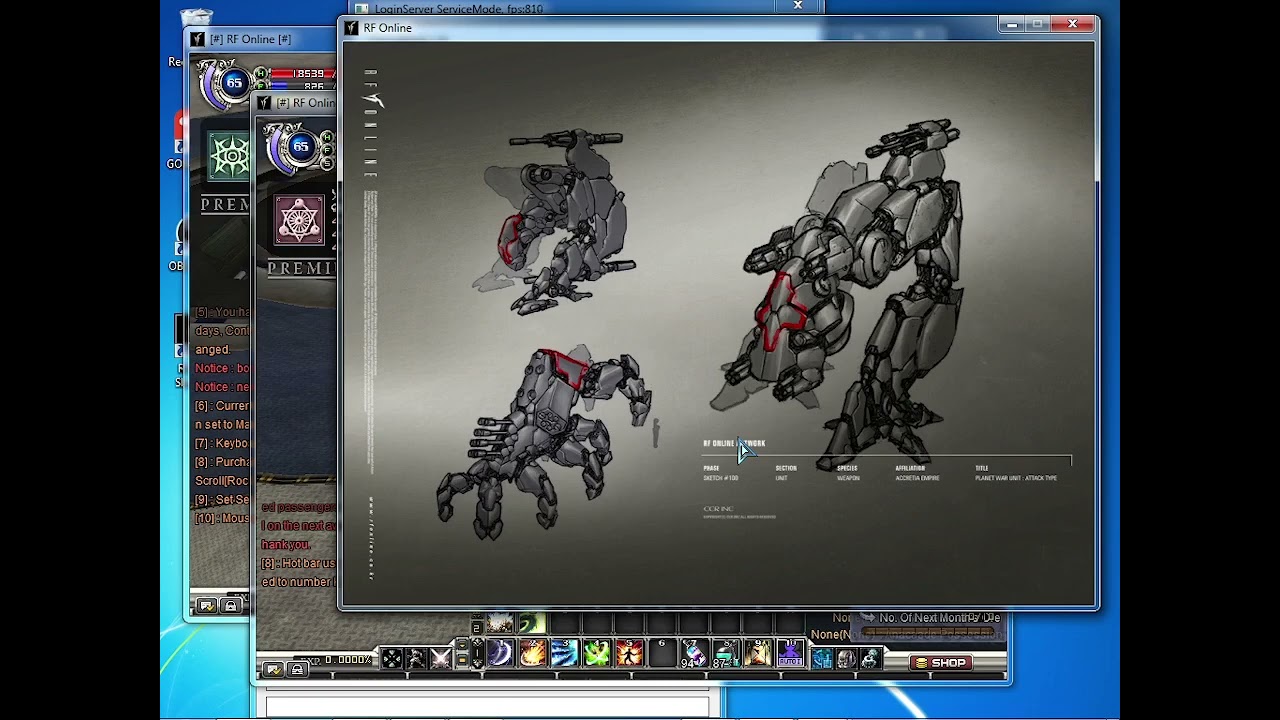
Task: Click the green emblem icon in back window
Action: click(230, 157)
